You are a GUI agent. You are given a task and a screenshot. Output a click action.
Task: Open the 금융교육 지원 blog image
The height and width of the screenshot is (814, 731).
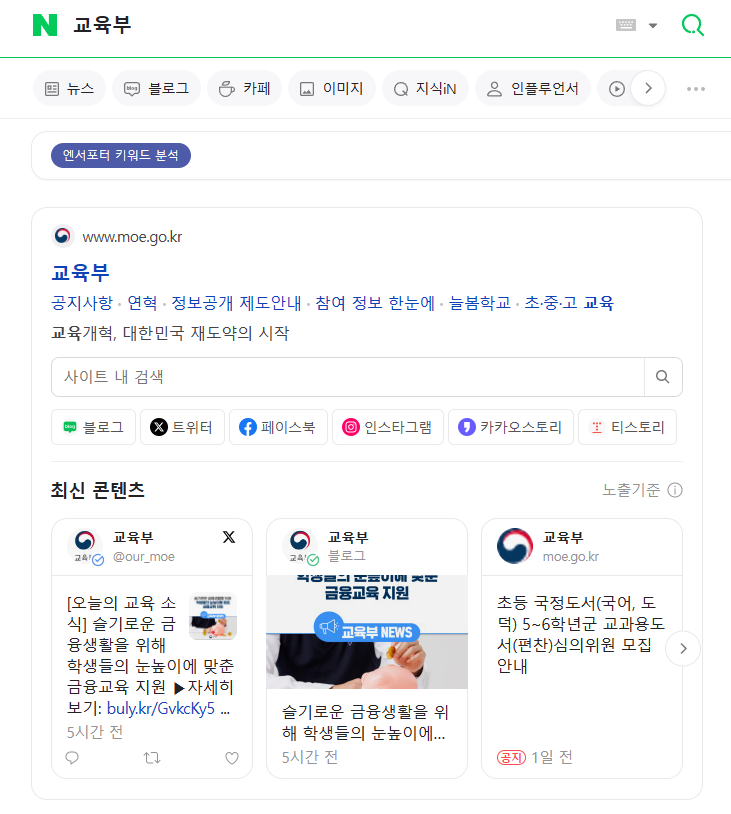[x=367, y=632]
